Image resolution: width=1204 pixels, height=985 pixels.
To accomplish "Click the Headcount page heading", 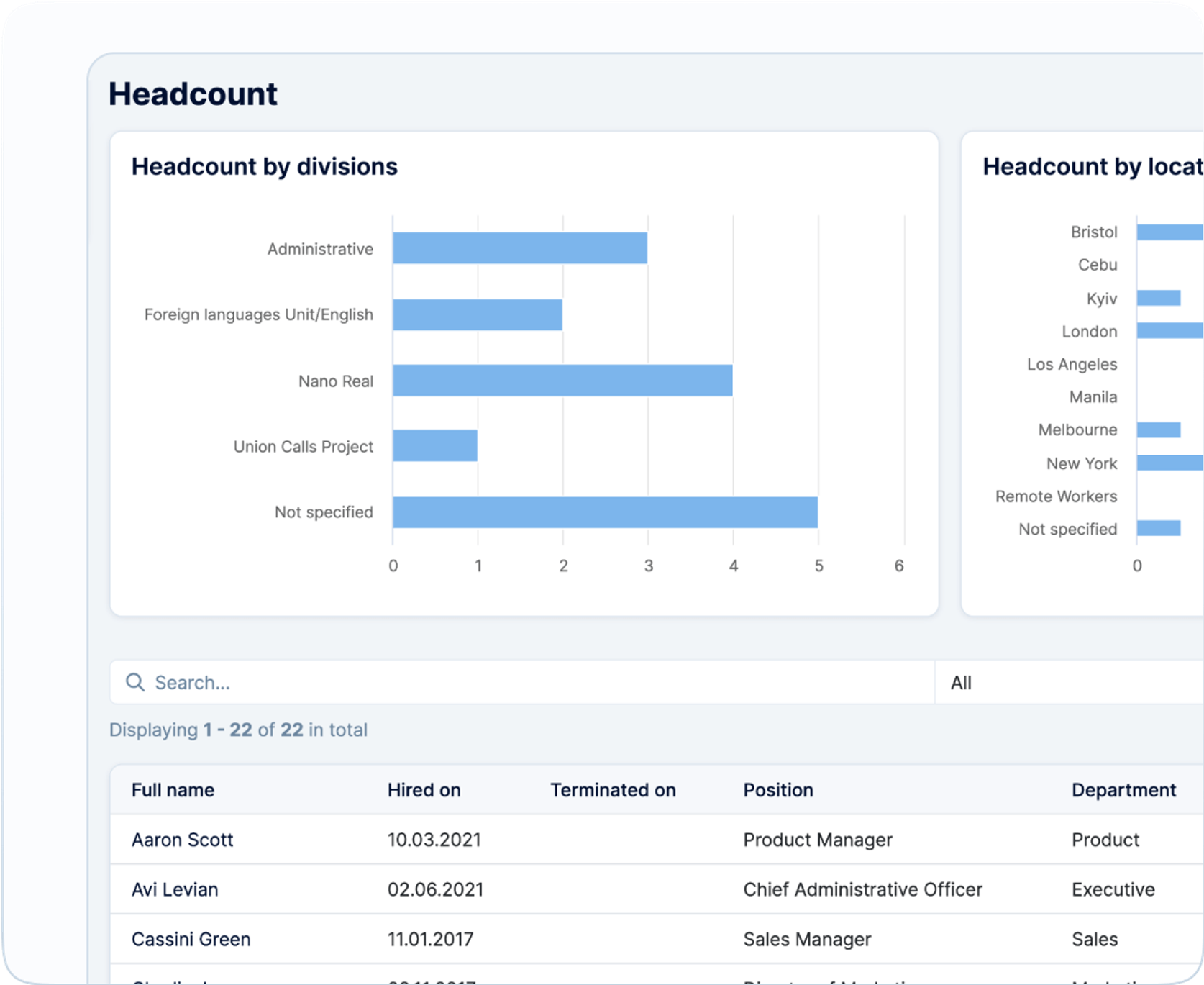I will pos(193,94).
